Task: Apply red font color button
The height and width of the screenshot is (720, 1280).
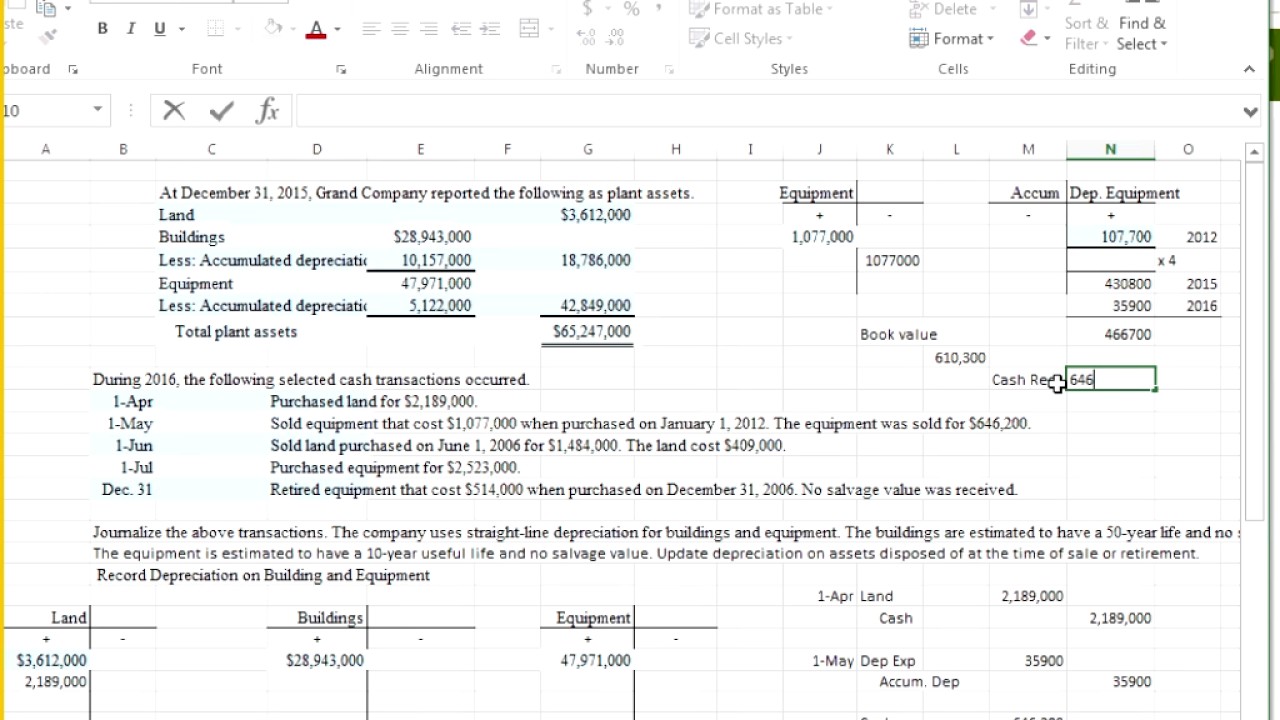Action: (x=316, y=29)
